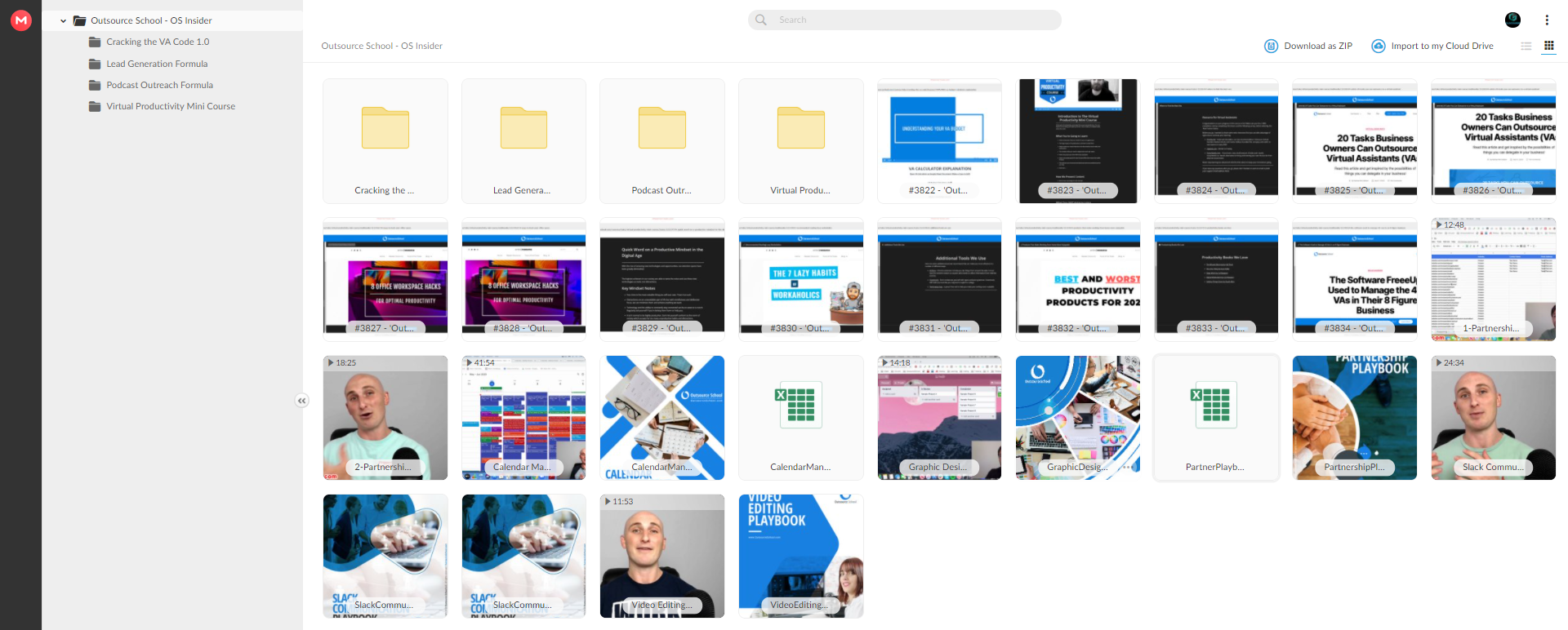Viewport: 1568px width, 630px height.
Task: Open the Video Editing... video with 11:53 duration
Action: tap(662, 556)
